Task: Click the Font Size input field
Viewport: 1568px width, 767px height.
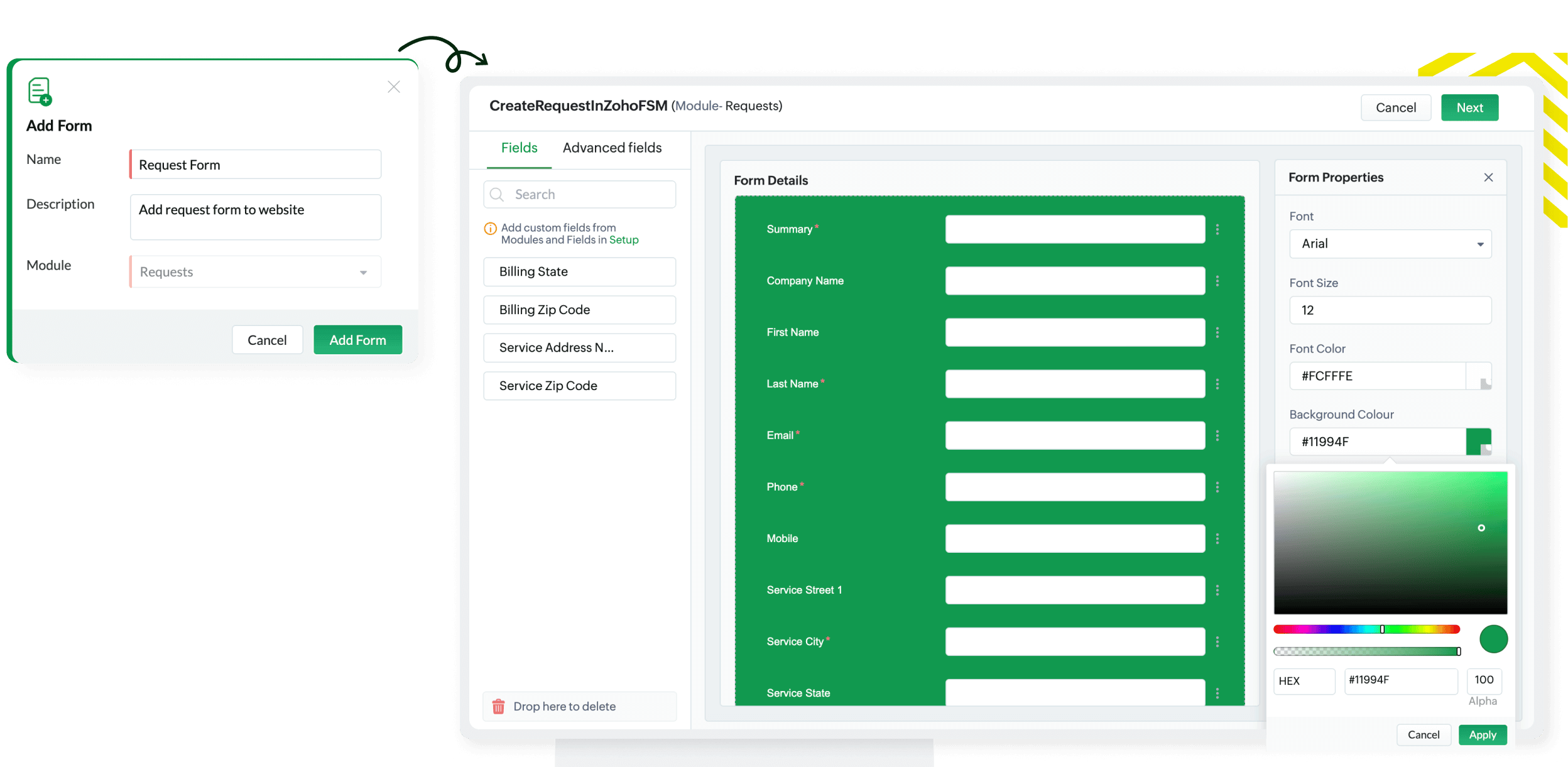Action: click(1390, 310)
